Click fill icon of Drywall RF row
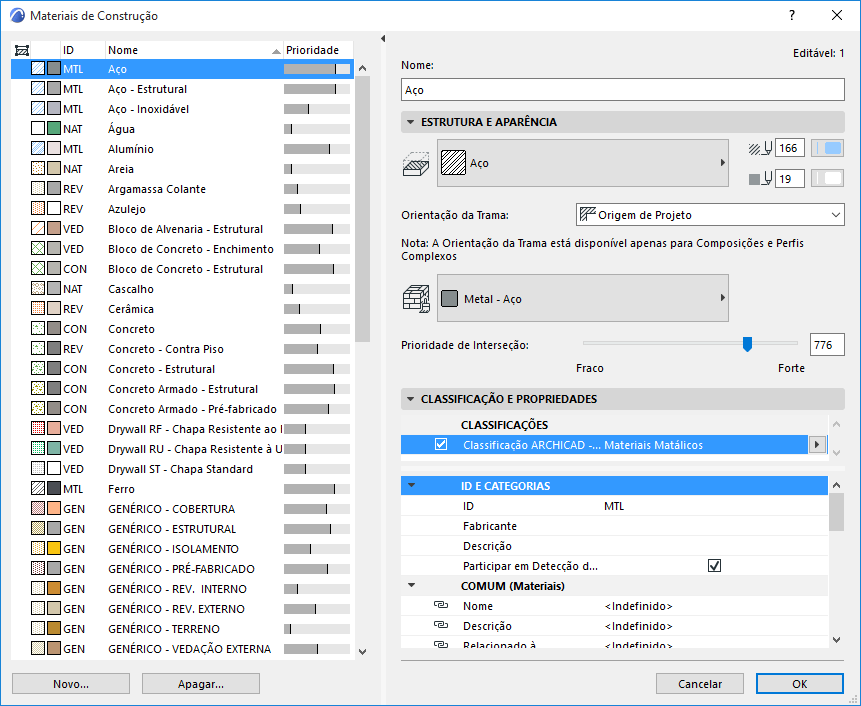Viewport: 861px width, 706px height. 38,429
